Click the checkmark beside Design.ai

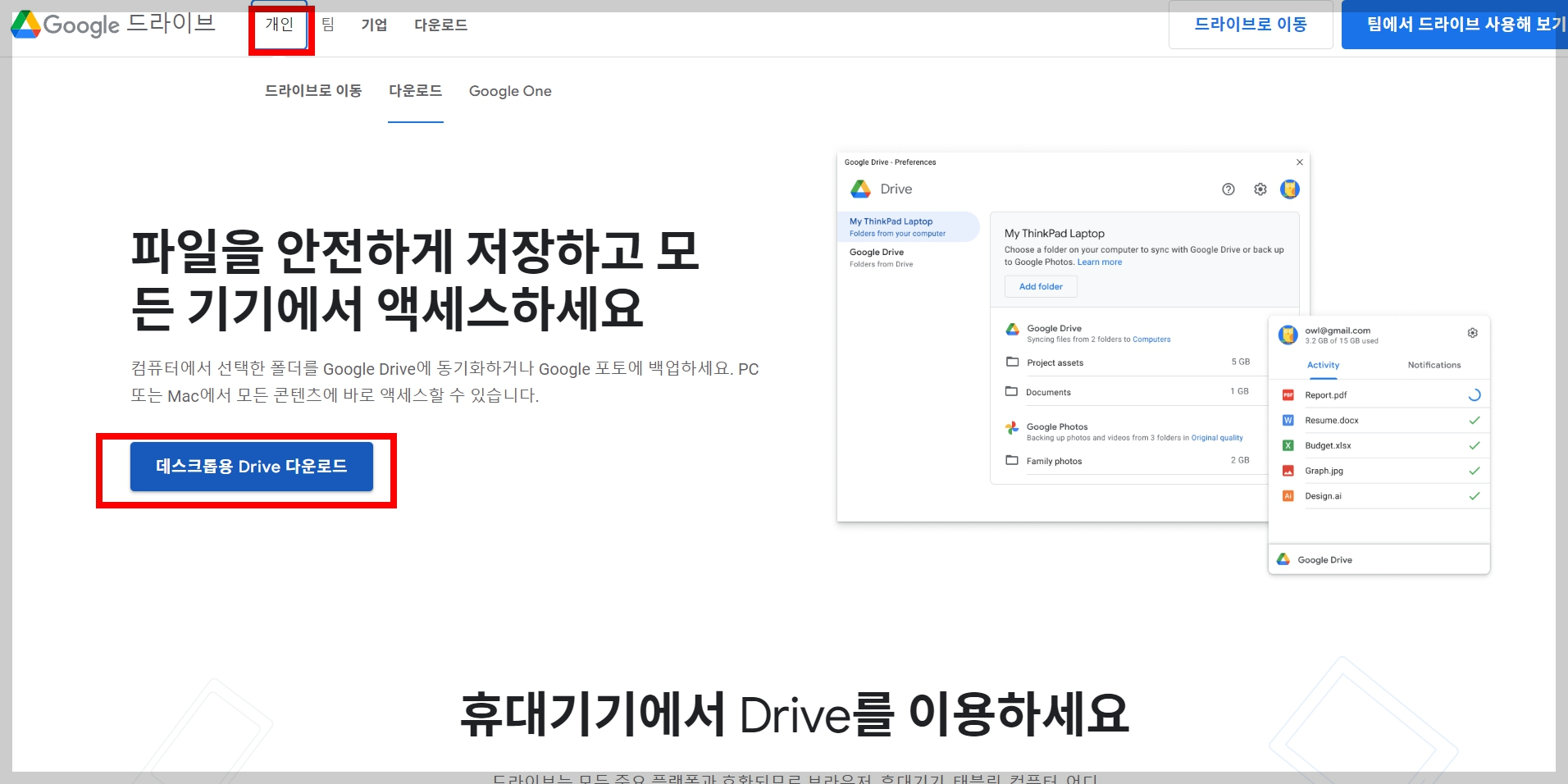(x=1475, y=496)
